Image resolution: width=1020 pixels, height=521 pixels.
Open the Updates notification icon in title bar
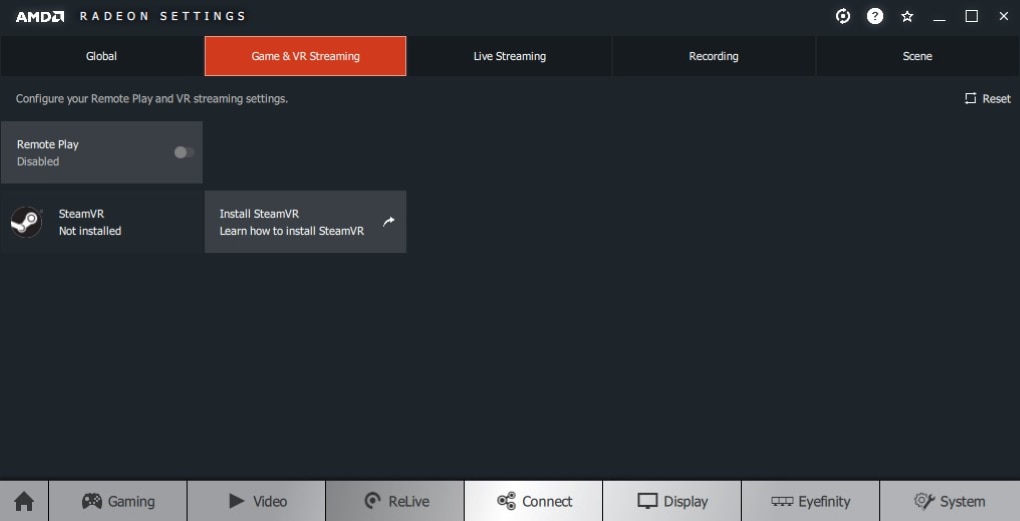click(x=843, y=16)
